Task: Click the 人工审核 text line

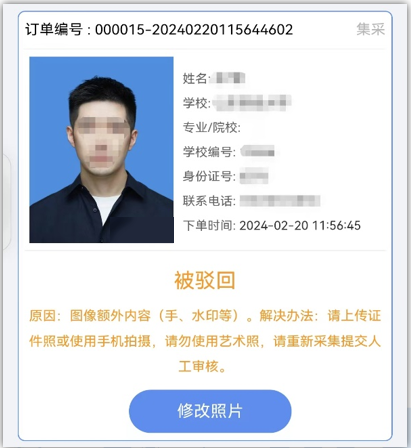Action: [x=203, y=367]
